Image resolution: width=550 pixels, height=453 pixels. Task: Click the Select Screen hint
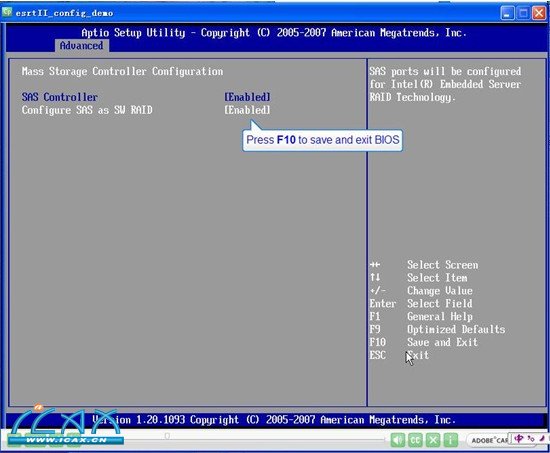click(424, 265)
